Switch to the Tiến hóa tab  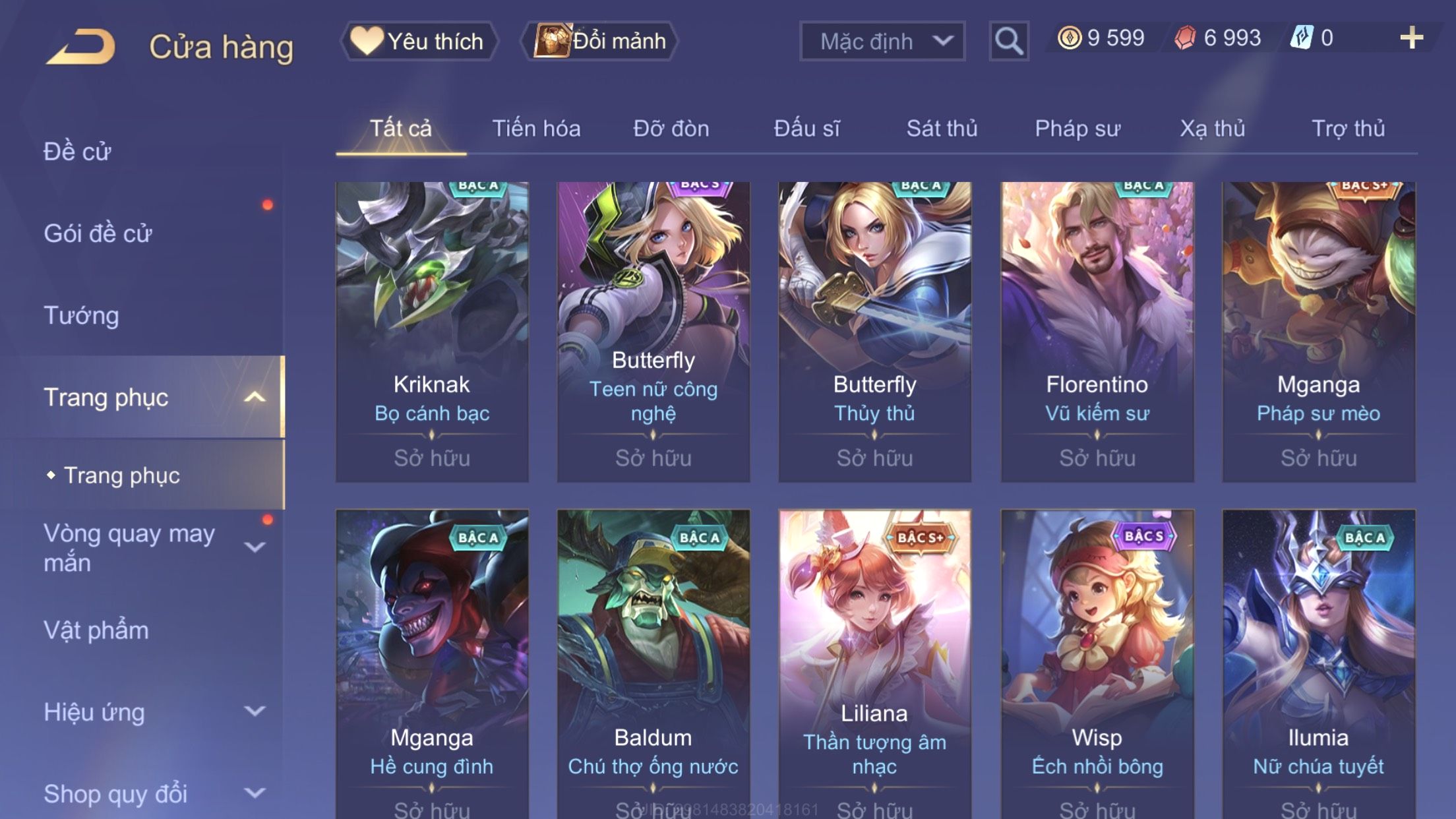pos(536,128)
